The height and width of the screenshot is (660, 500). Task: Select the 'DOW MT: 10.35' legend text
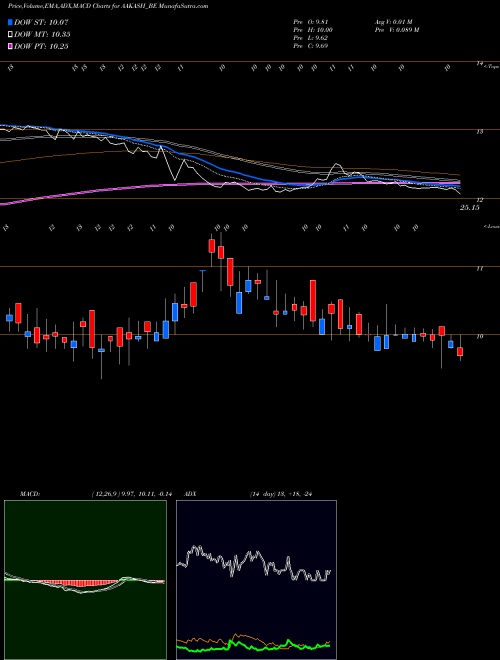[x=42, y=35]
